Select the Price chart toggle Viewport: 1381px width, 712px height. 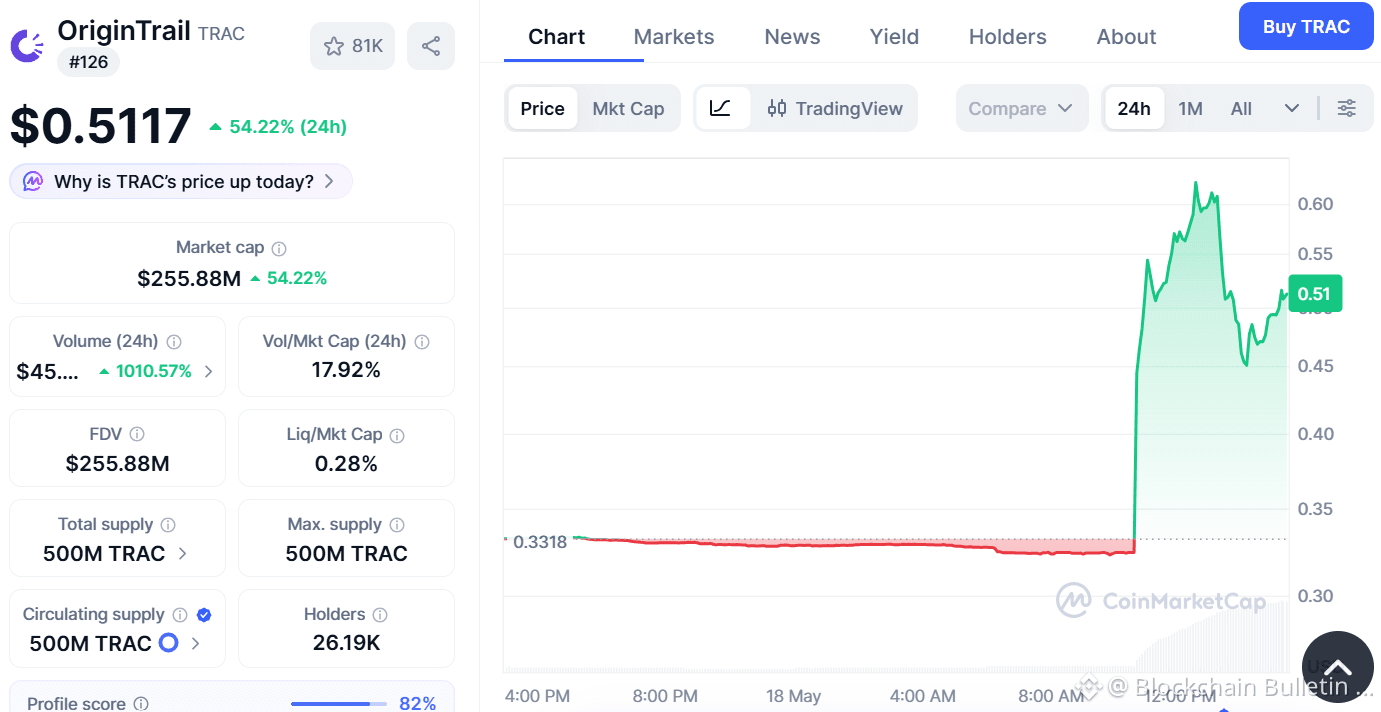pyautogui.click(x=542, y=108)
